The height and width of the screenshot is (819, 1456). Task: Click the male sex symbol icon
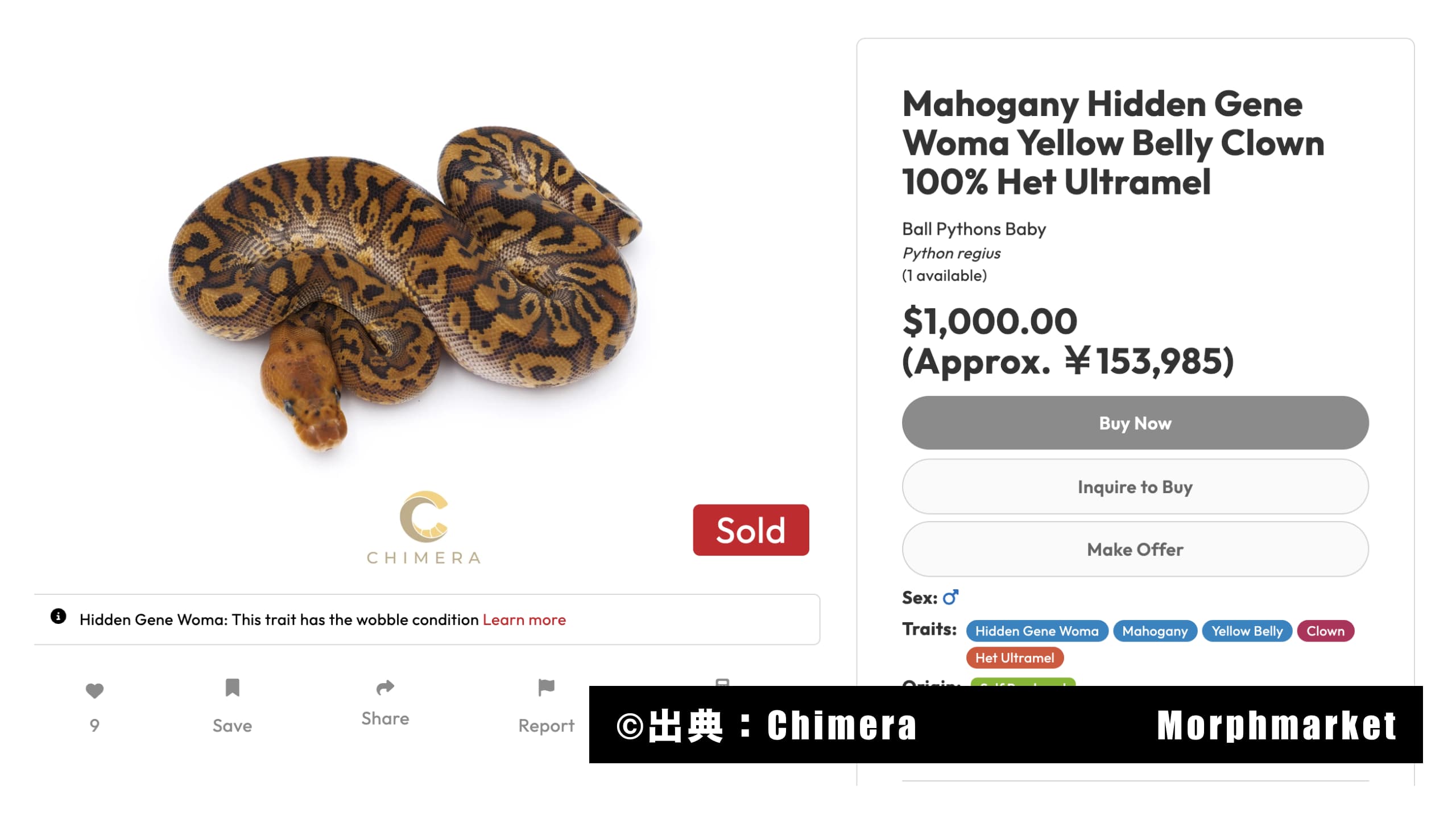[x=951, y=597]
